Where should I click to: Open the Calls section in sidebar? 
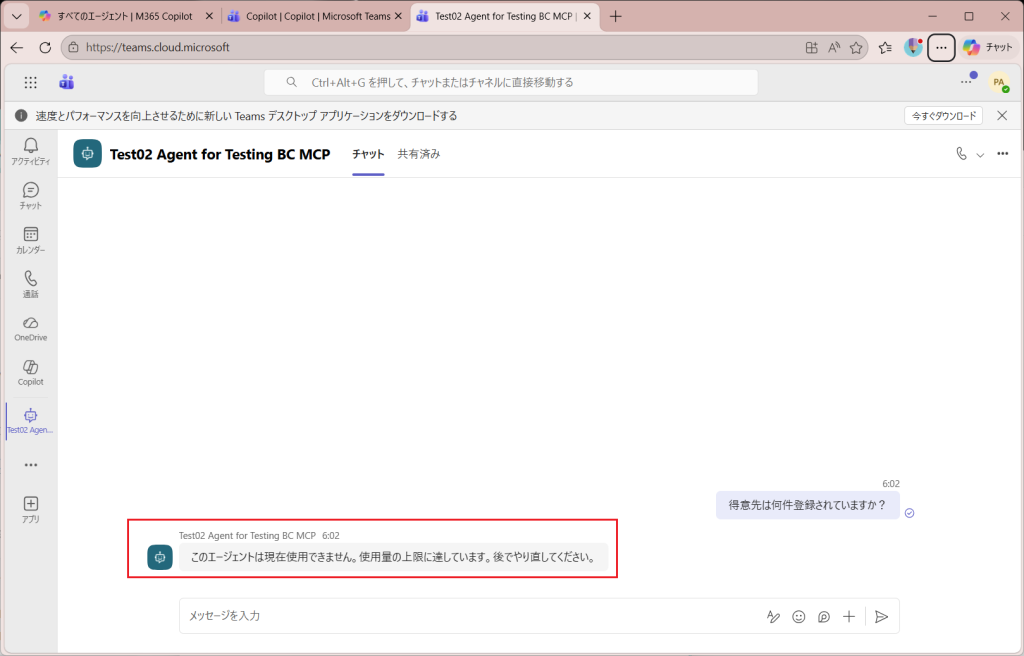click(x=30, y=283)
